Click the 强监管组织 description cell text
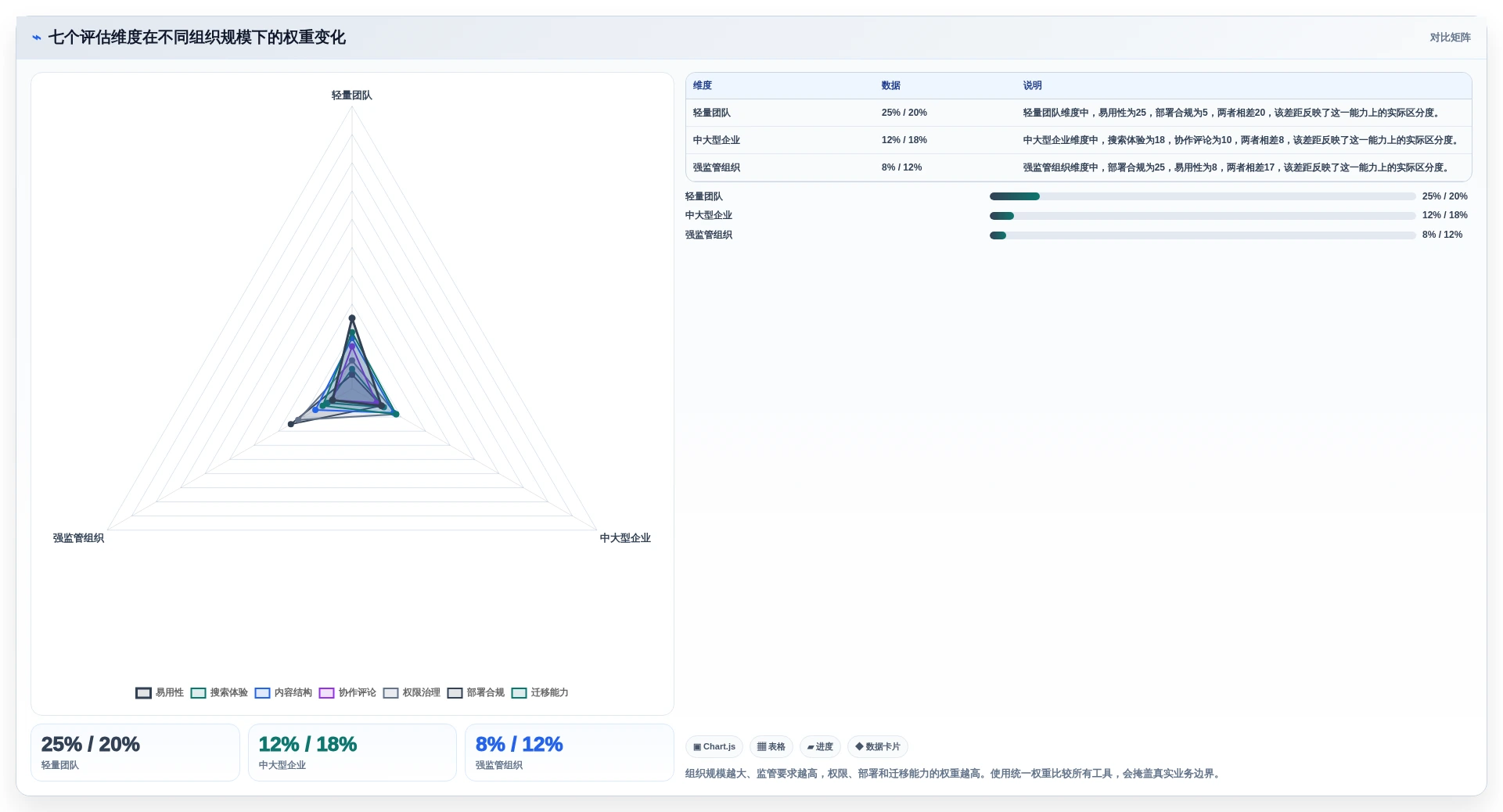 click(x=1238, y=167)
